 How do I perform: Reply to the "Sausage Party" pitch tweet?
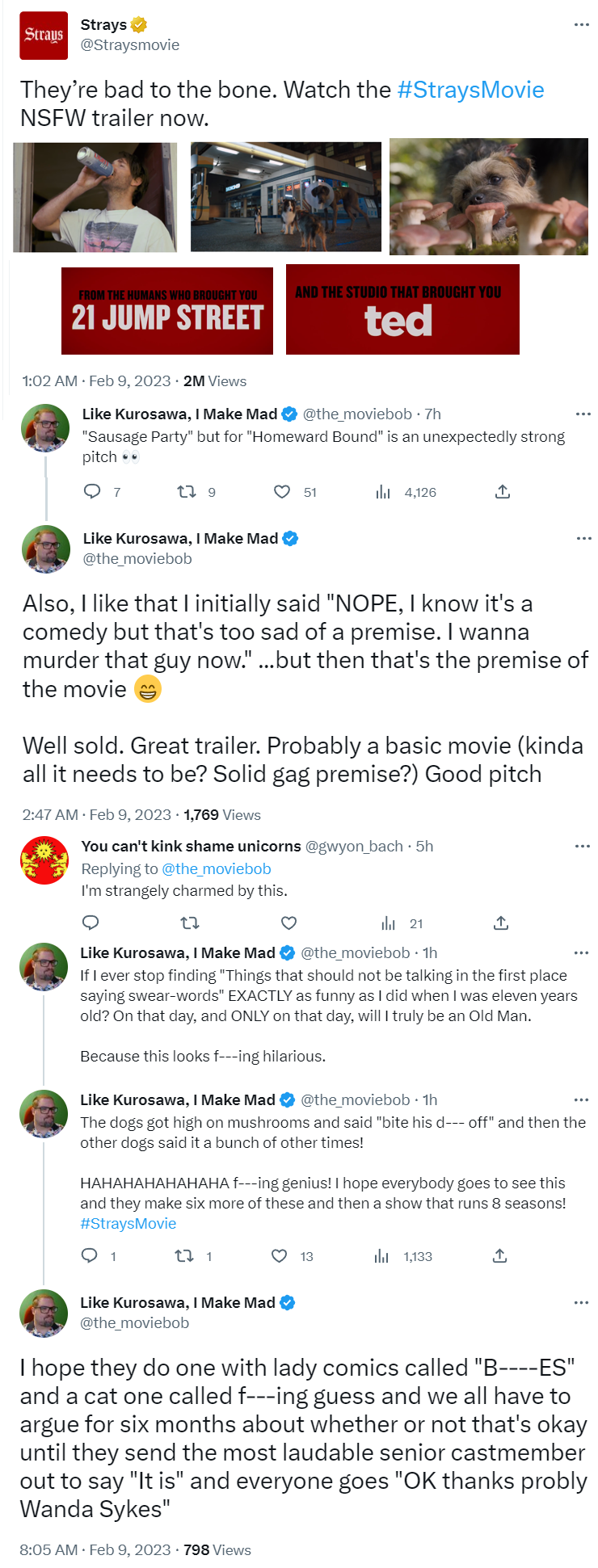click(92, 491)
